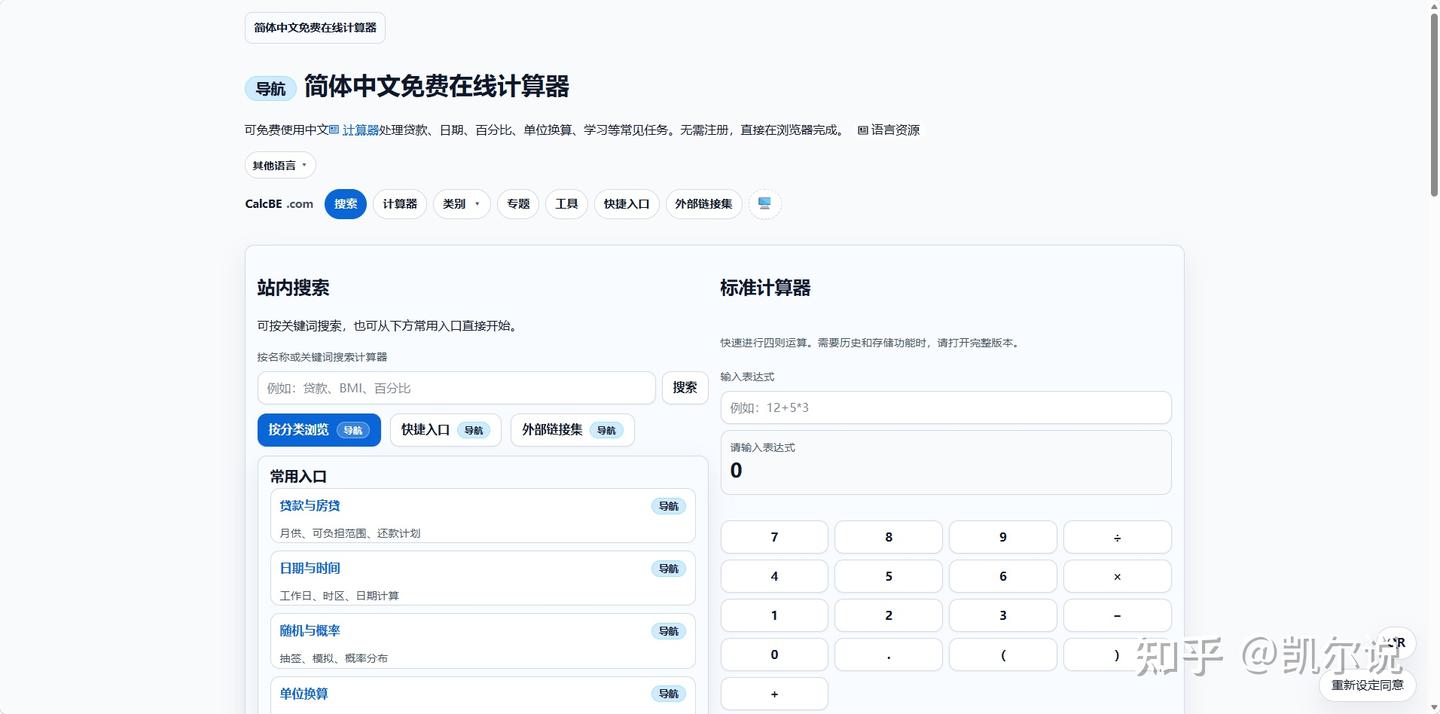Viewport: 1440px width, 714px height.
Task: Open the 其他语言 dropdown
Action: (280, 165)
